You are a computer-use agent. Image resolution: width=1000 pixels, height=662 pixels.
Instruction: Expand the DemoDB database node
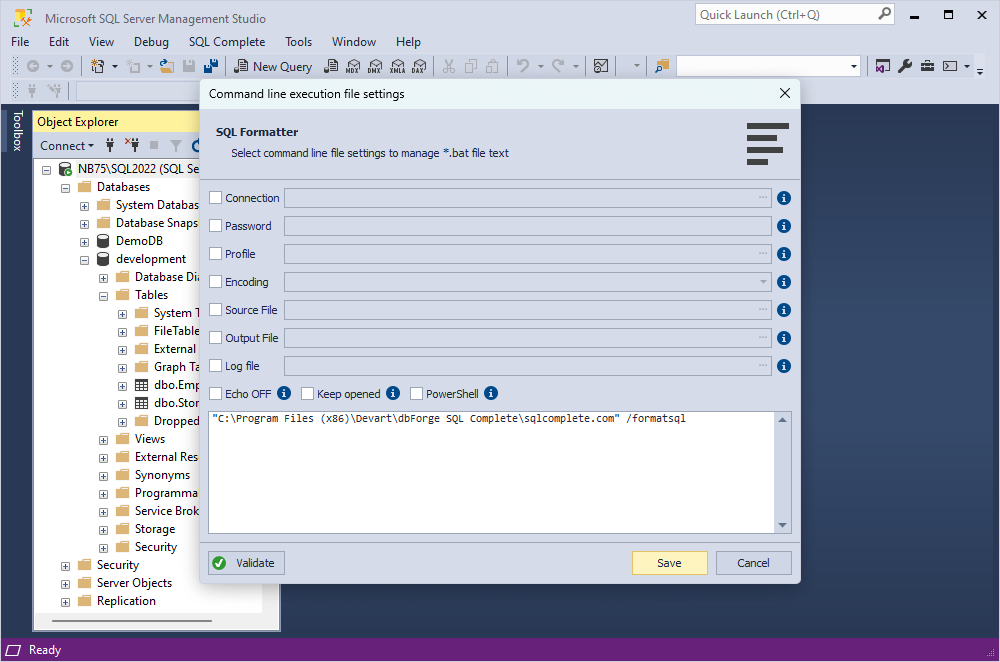coord(84,242)
